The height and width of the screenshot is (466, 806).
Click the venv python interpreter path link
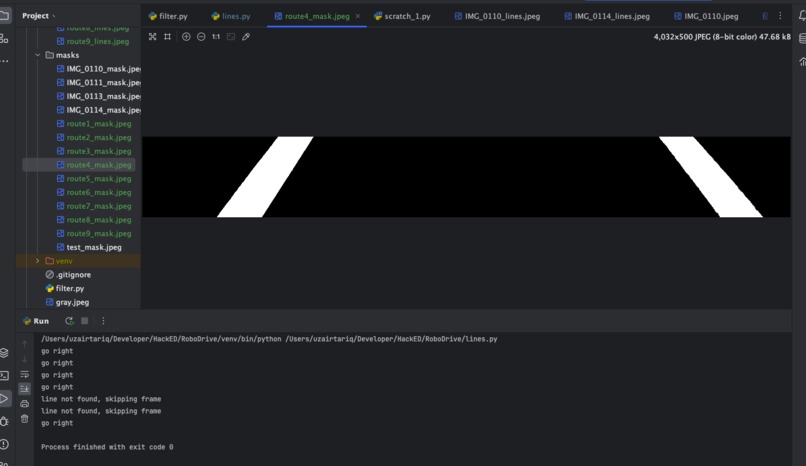(161, 339)
